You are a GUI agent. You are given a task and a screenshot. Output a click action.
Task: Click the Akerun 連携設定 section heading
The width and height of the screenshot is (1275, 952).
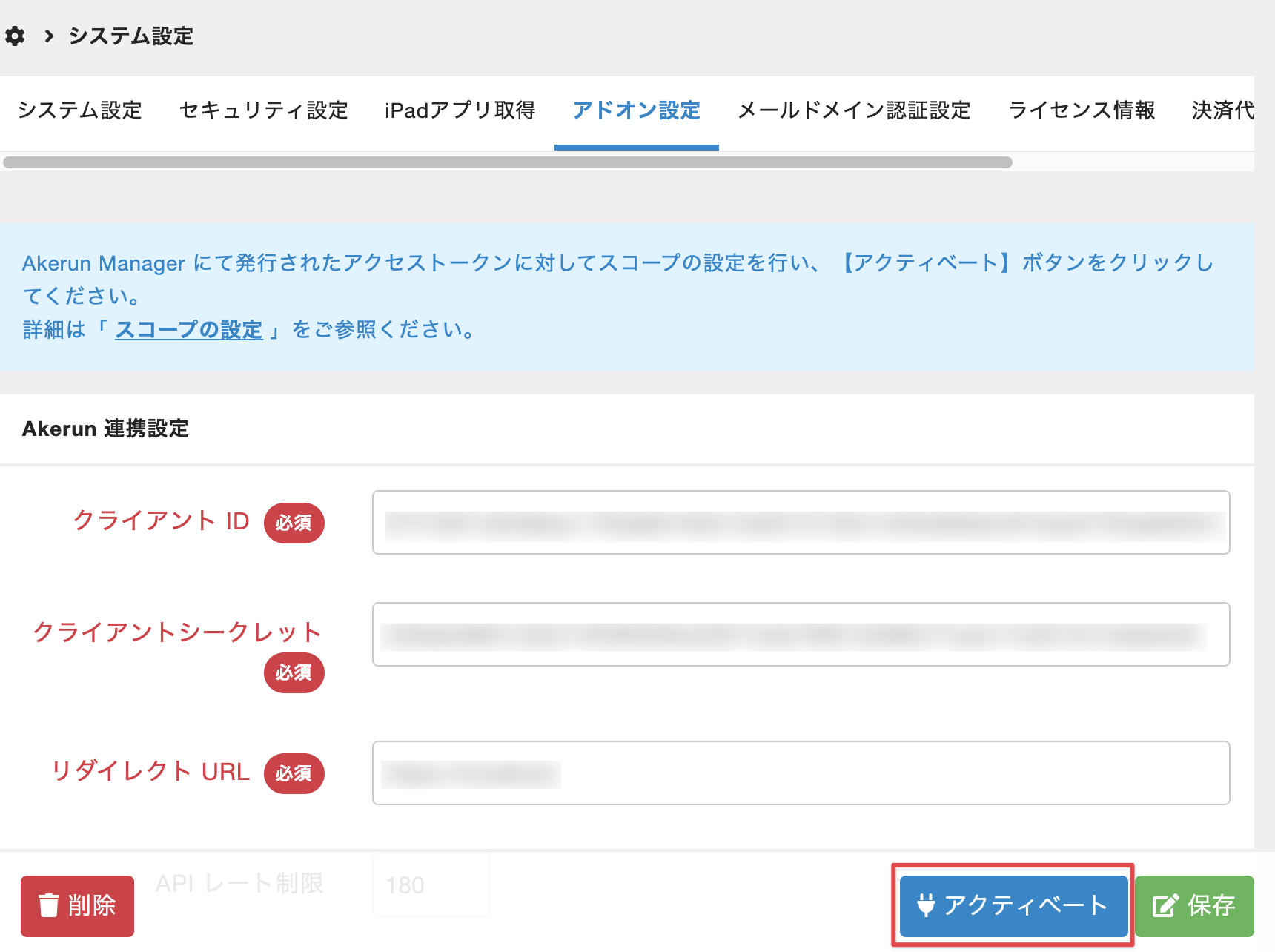pos(105,429)
